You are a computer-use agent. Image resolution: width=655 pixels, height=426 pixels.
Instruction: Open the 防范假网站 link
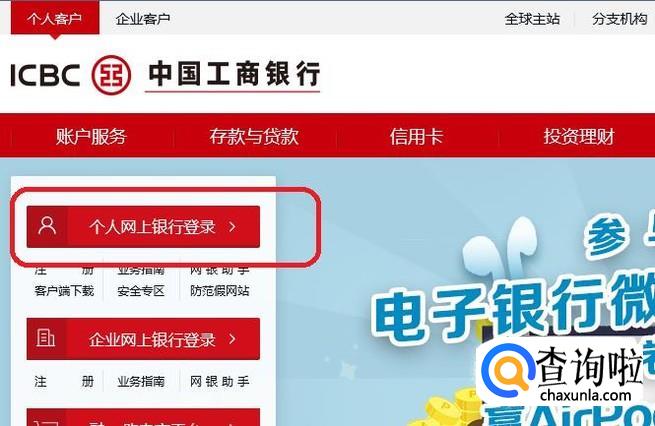pyautogui.click(x=220, y=291)
